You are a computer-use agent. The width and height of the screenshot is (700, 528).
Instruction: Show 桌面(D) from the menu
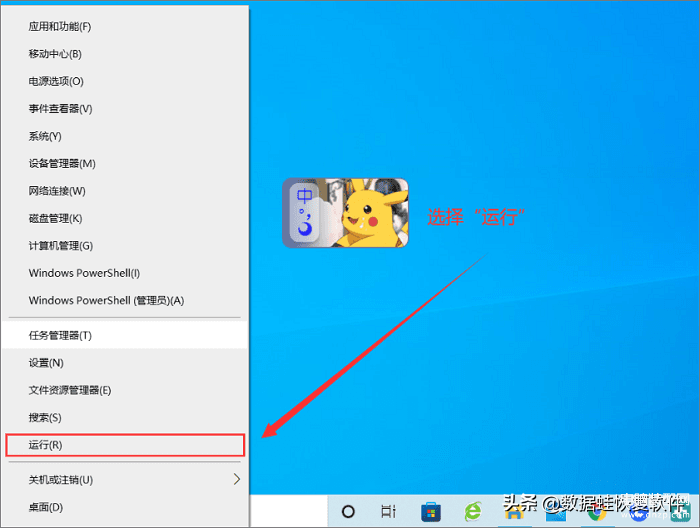click(x=125, y=507)
